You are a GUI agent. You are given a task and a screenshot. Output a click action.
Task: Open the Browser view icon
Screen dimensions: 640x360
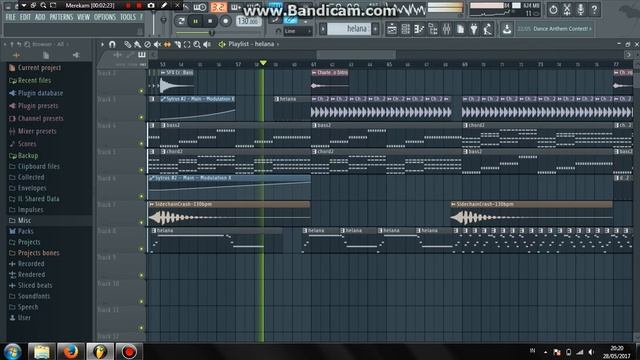433,29
